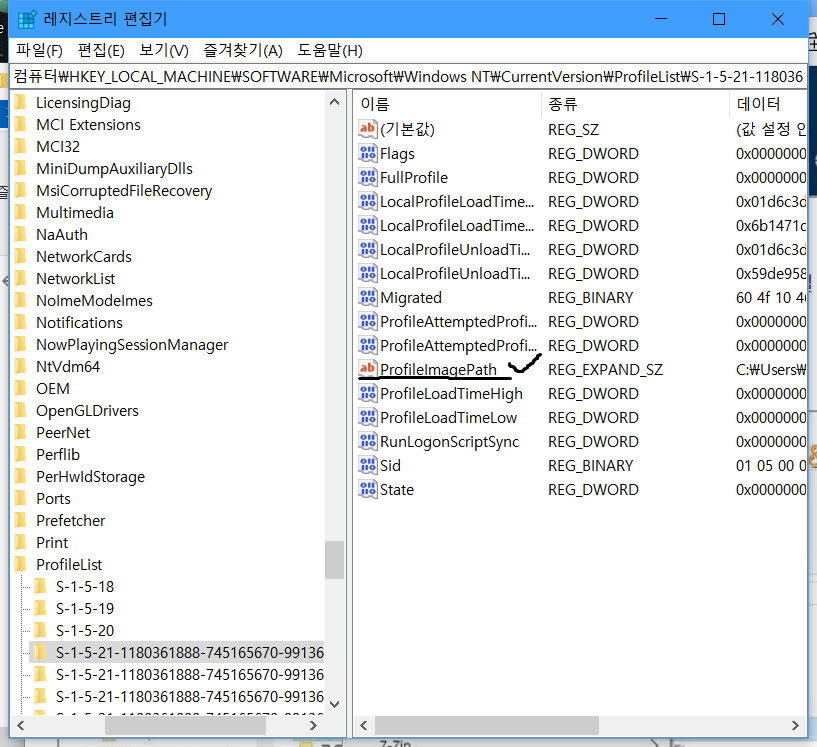Viewport: 817px width, 747px height.
Task: Click the tree pane scroll up arrow
Action: click(335, 102)
